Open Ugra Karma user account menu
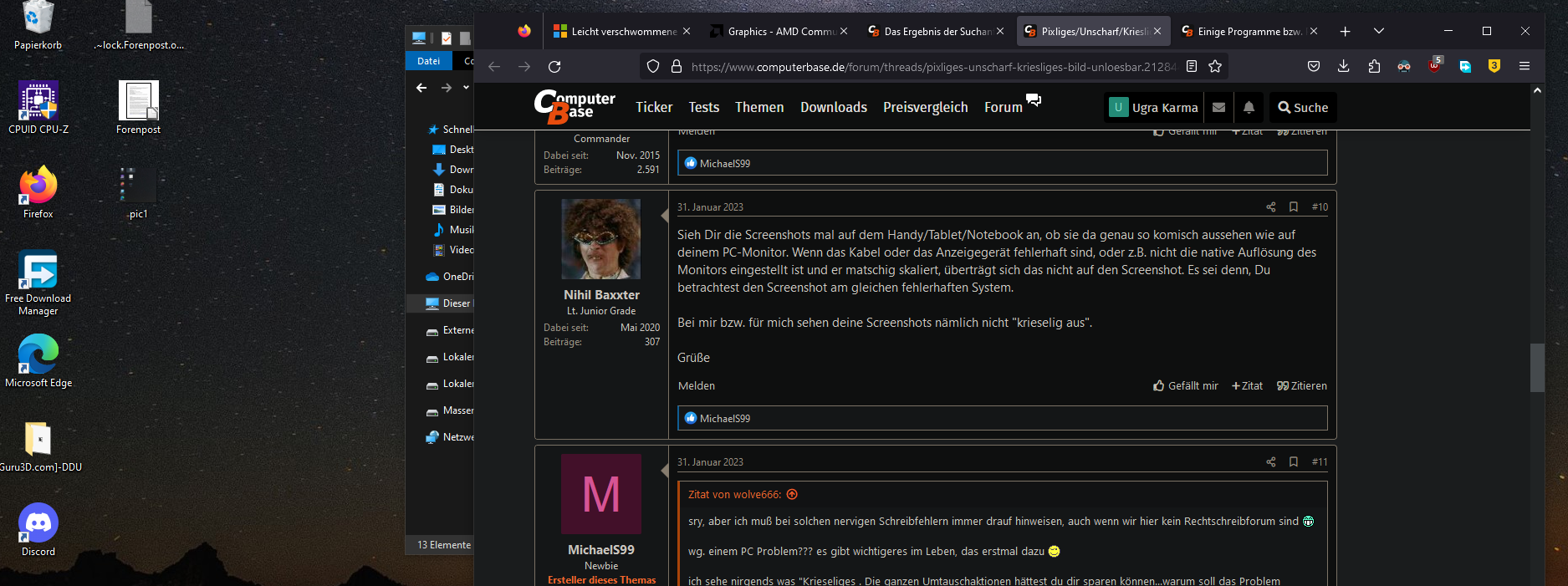Viewport: 1568px width, 586px height. click(1153, 107)
